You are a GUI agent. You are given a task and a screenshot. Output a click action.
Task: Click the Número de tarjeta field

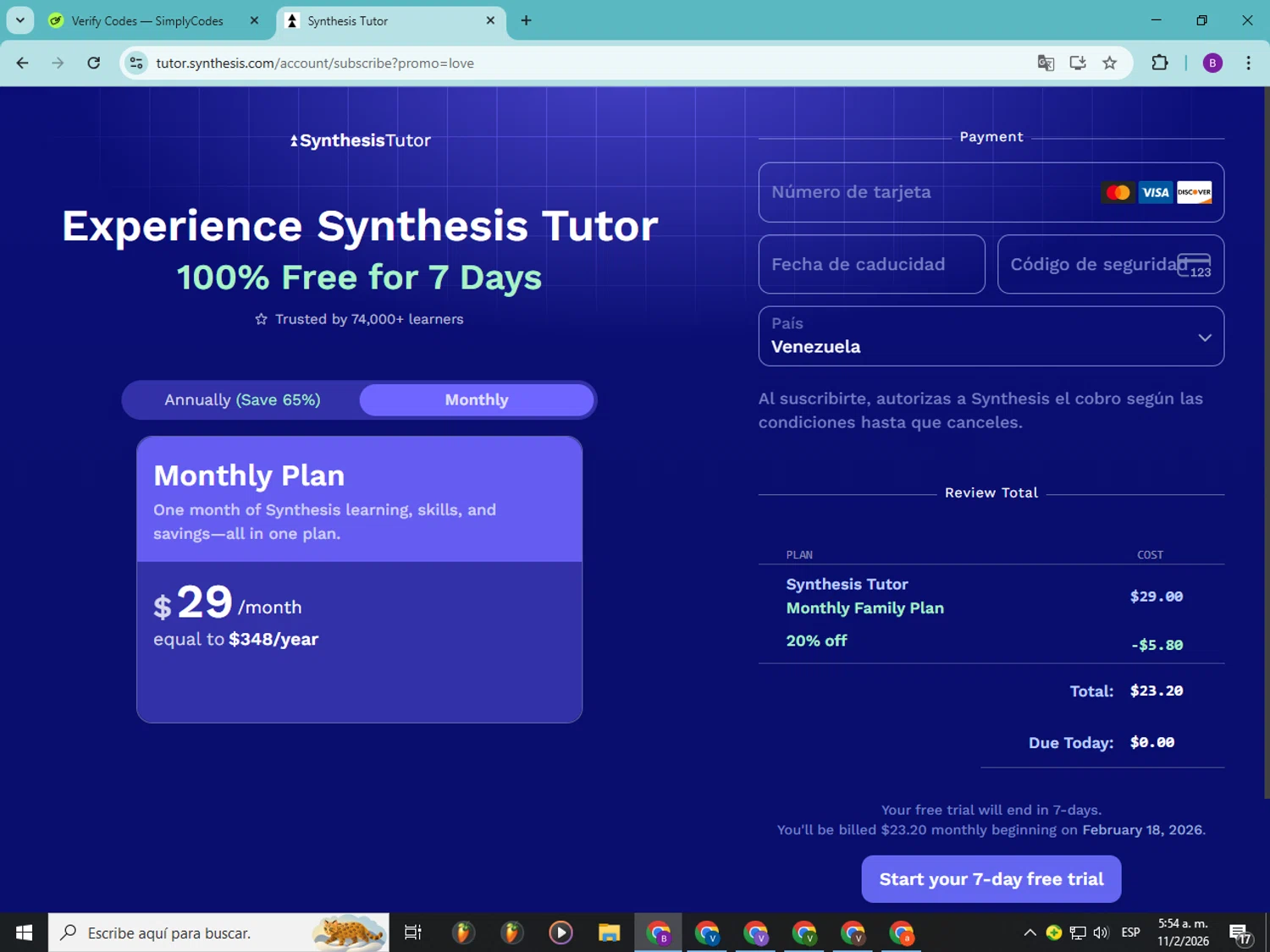991,192
